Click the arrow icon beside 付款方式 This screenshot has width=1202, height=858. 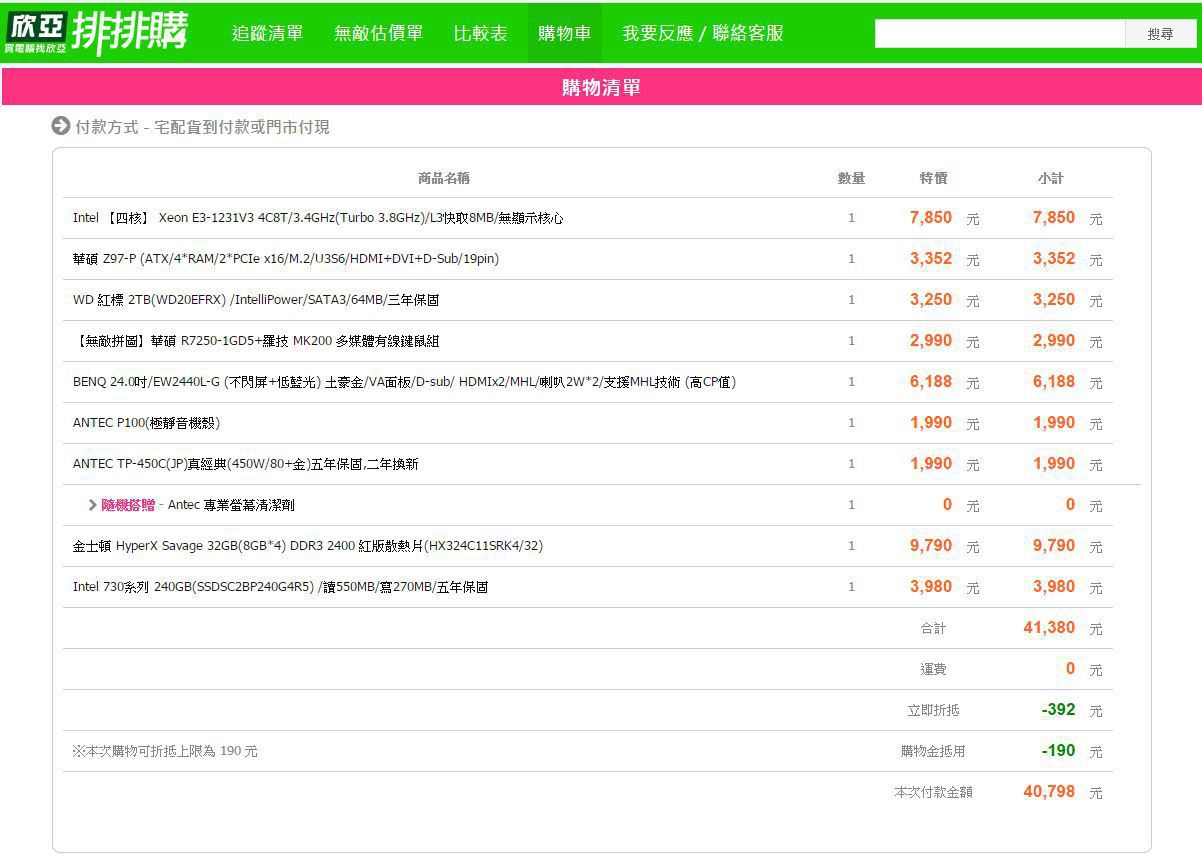61,126
